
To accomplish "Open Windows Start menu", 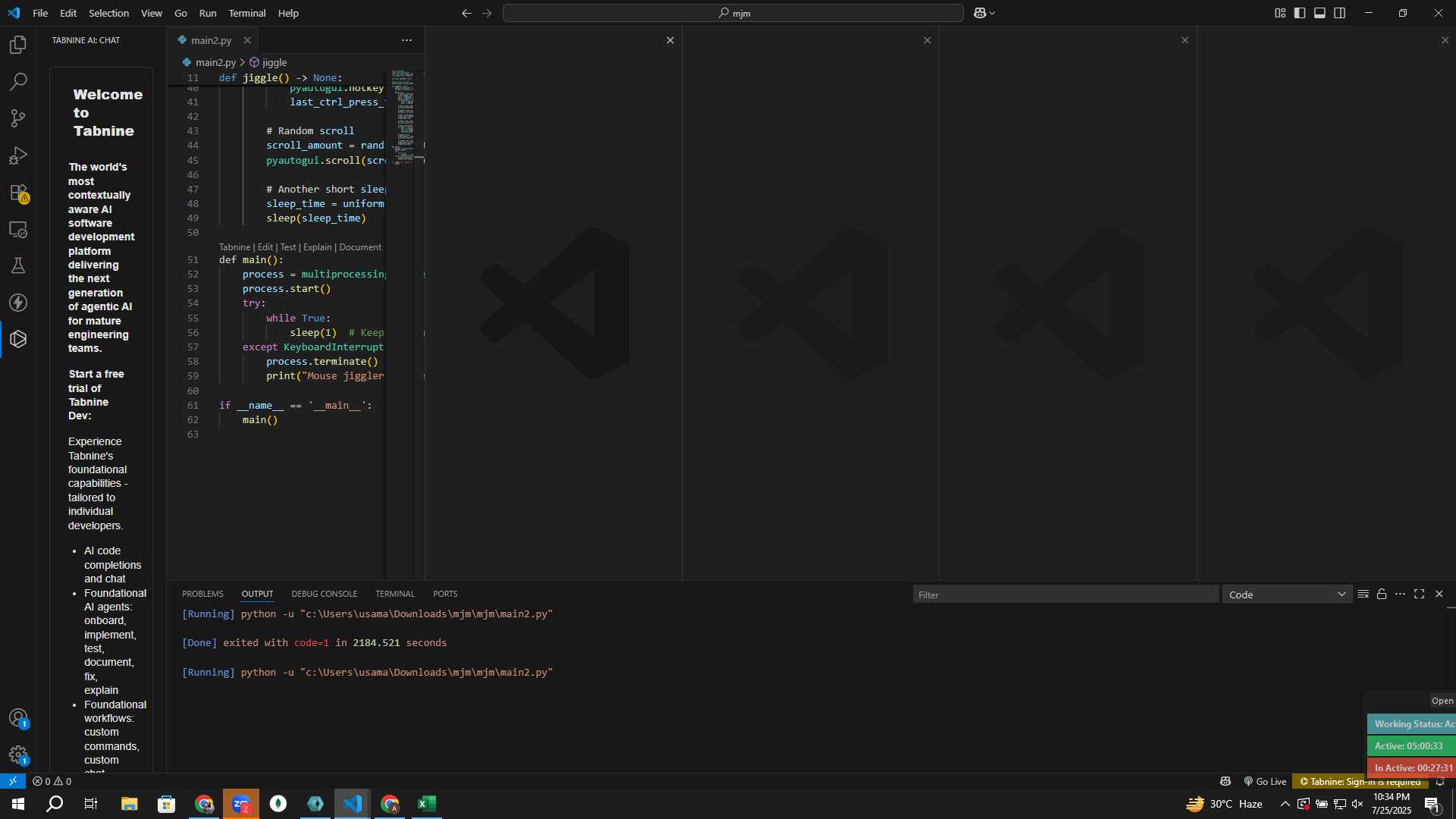I will pyautogui.click(x=18, y=804).
